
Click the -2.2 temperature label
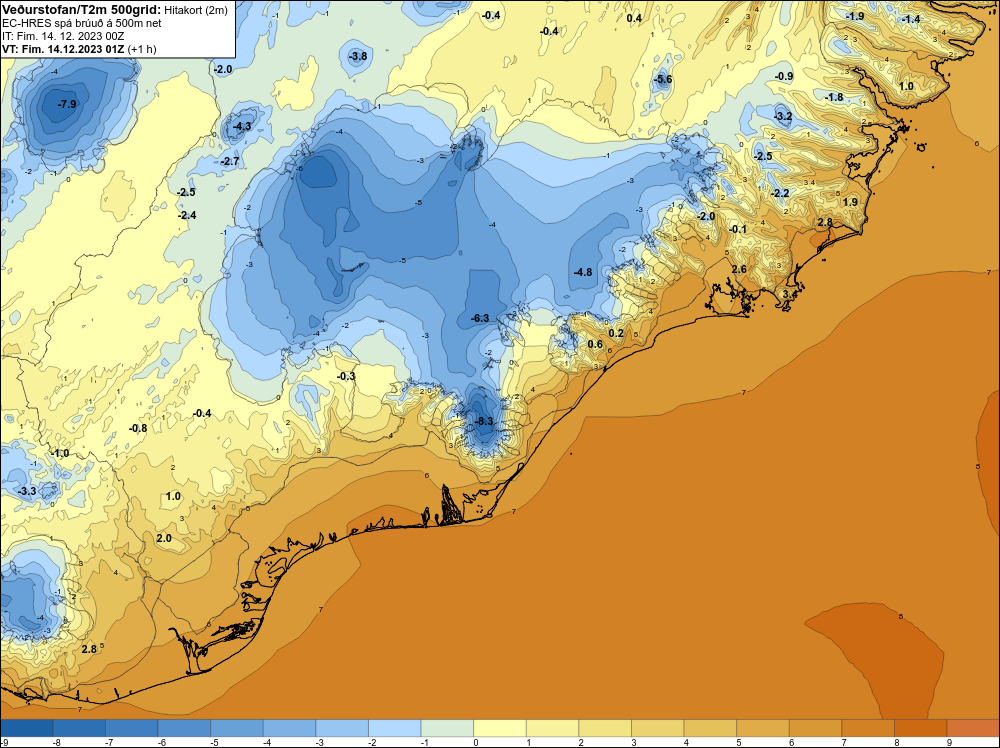pos(780,193)
